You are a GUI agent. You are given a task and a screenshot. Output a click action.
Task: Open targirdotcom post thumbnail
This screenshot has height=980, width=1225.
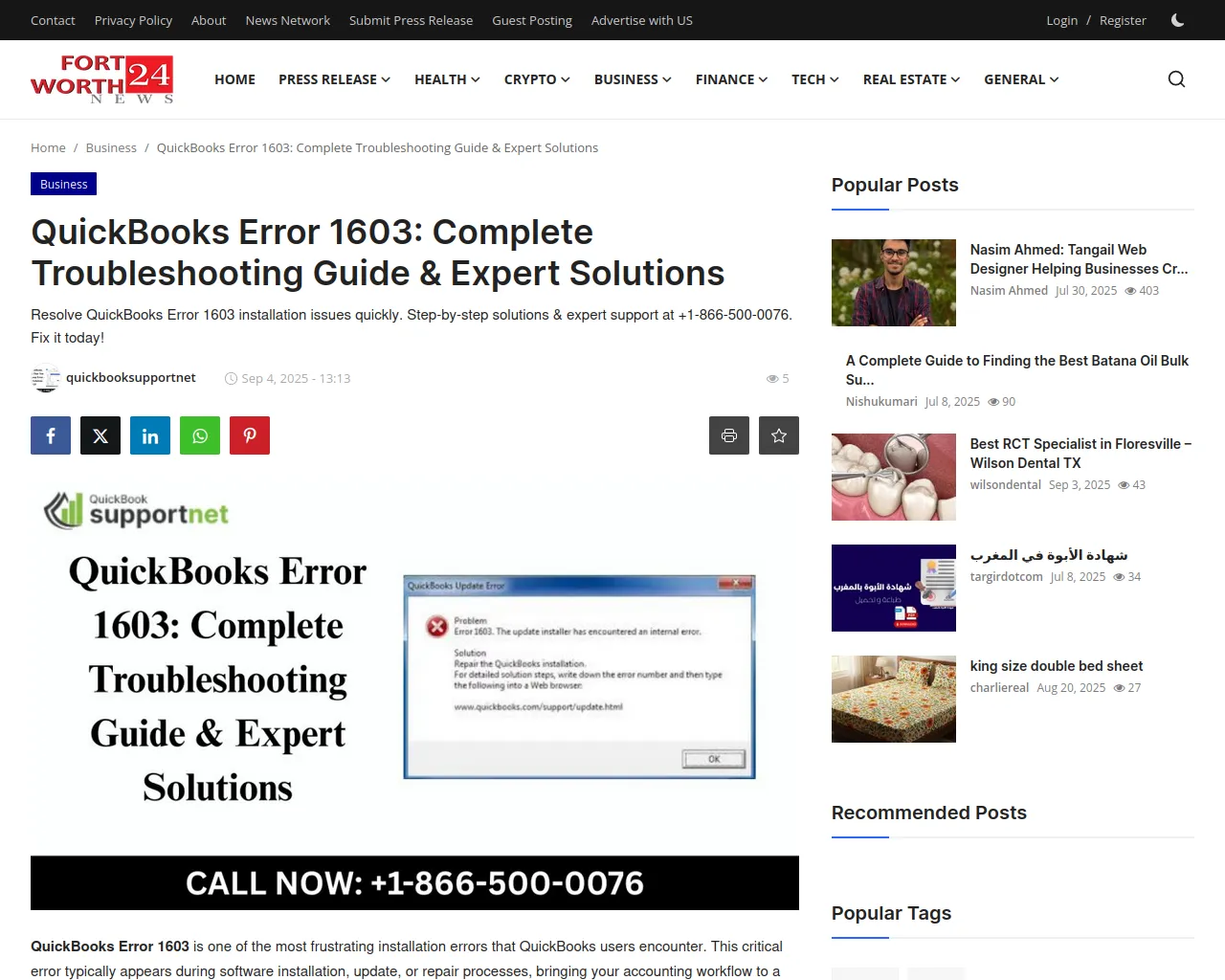pos(894,588)
